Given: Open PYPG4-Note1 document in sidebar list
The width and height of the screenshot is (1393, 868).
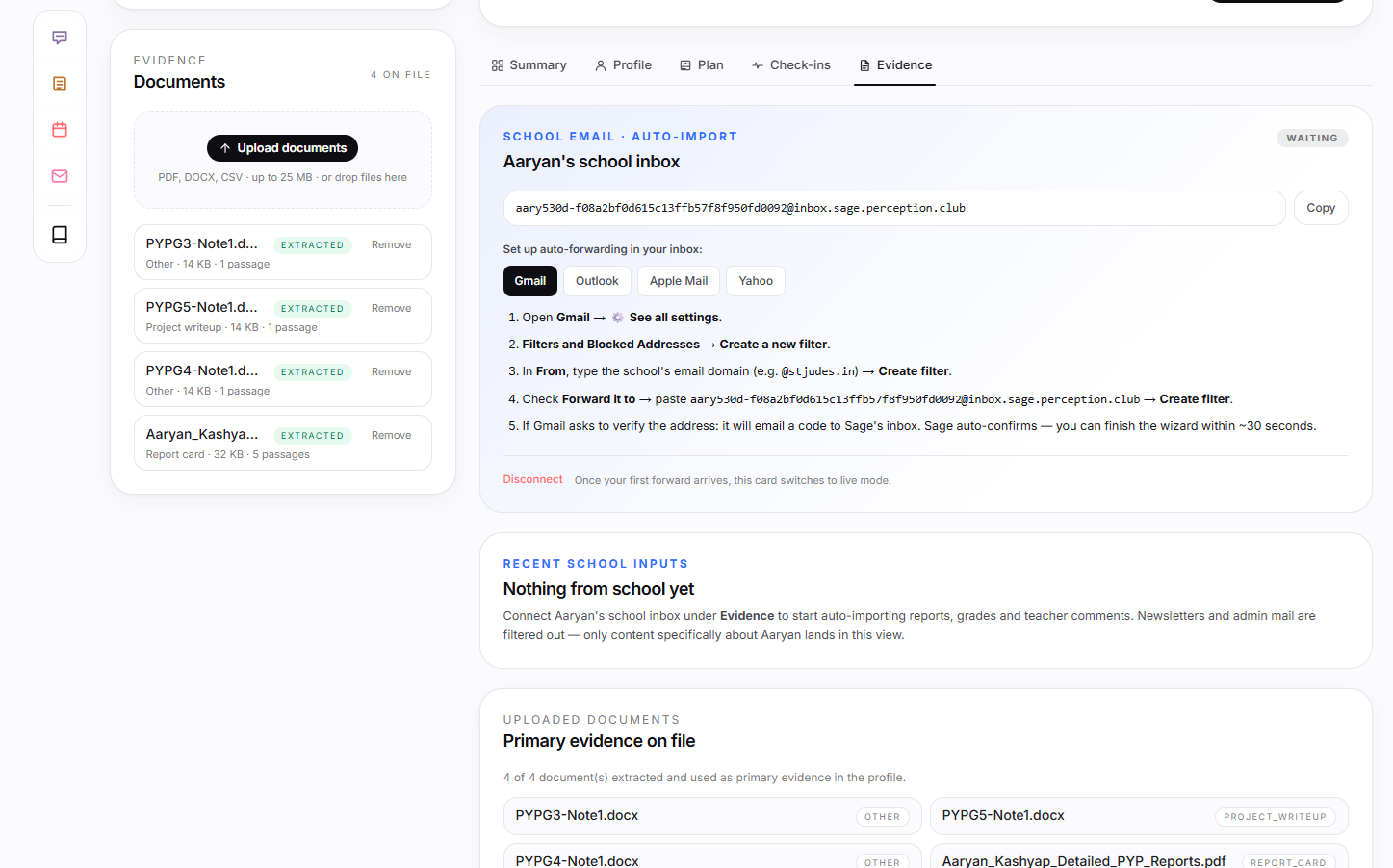Looking at the screenshot, I should (x=282, y=379).
